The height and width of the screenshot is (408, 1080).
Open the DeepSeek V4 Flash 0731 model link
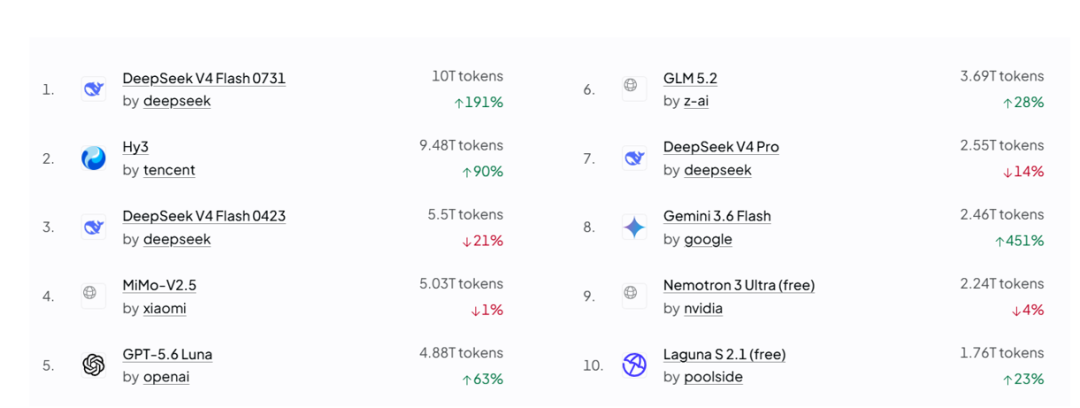(x=204, y=79)
